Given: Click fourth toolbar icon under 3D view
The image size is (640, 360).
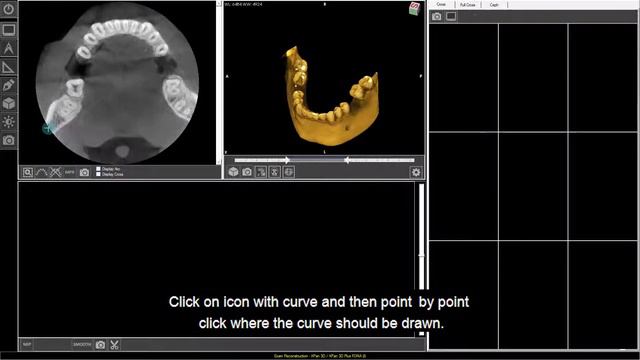Looking at the screenshot, I should (x=275, y=172).
